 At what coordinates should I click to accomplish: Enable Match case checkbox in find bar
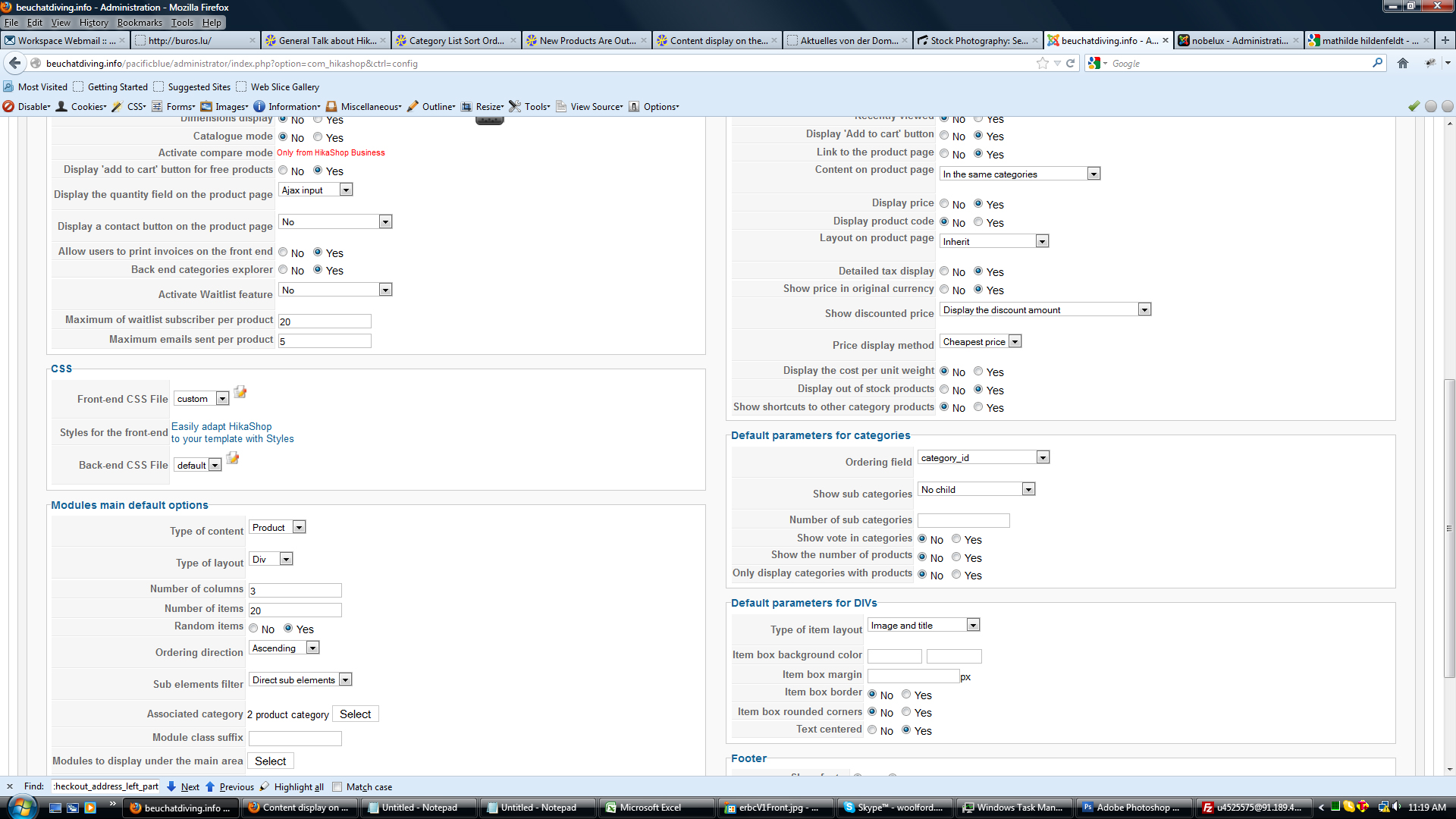[337, 786]
